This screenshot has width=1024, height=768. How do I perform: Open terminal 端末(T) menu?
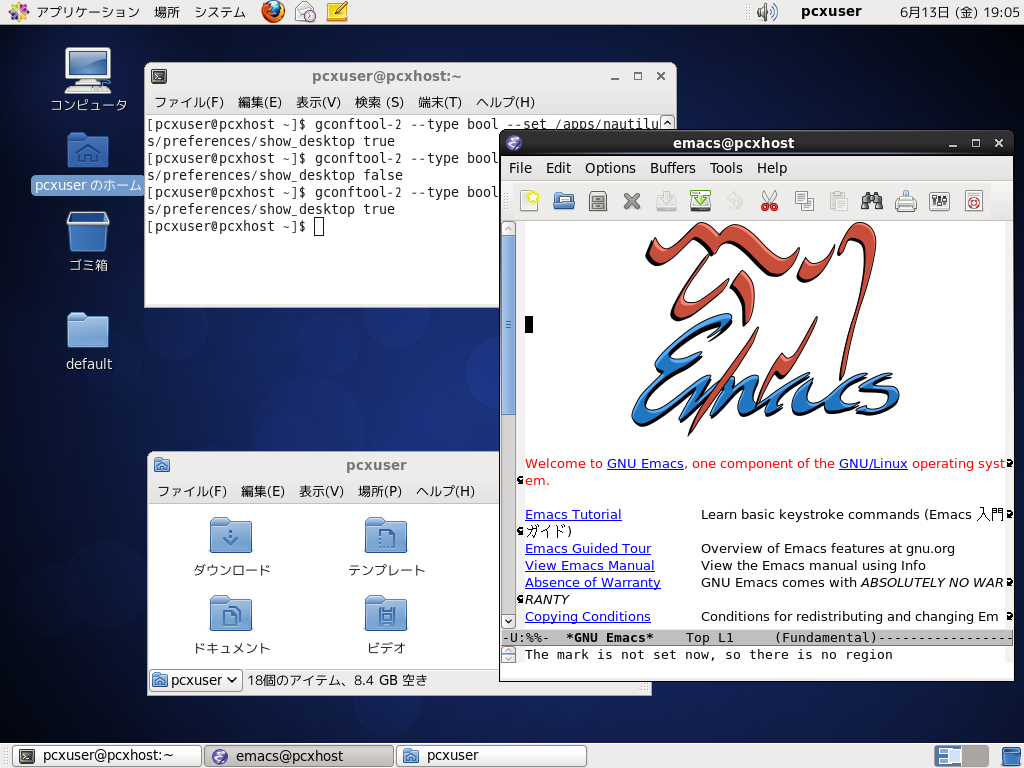(x=440, y=103)
